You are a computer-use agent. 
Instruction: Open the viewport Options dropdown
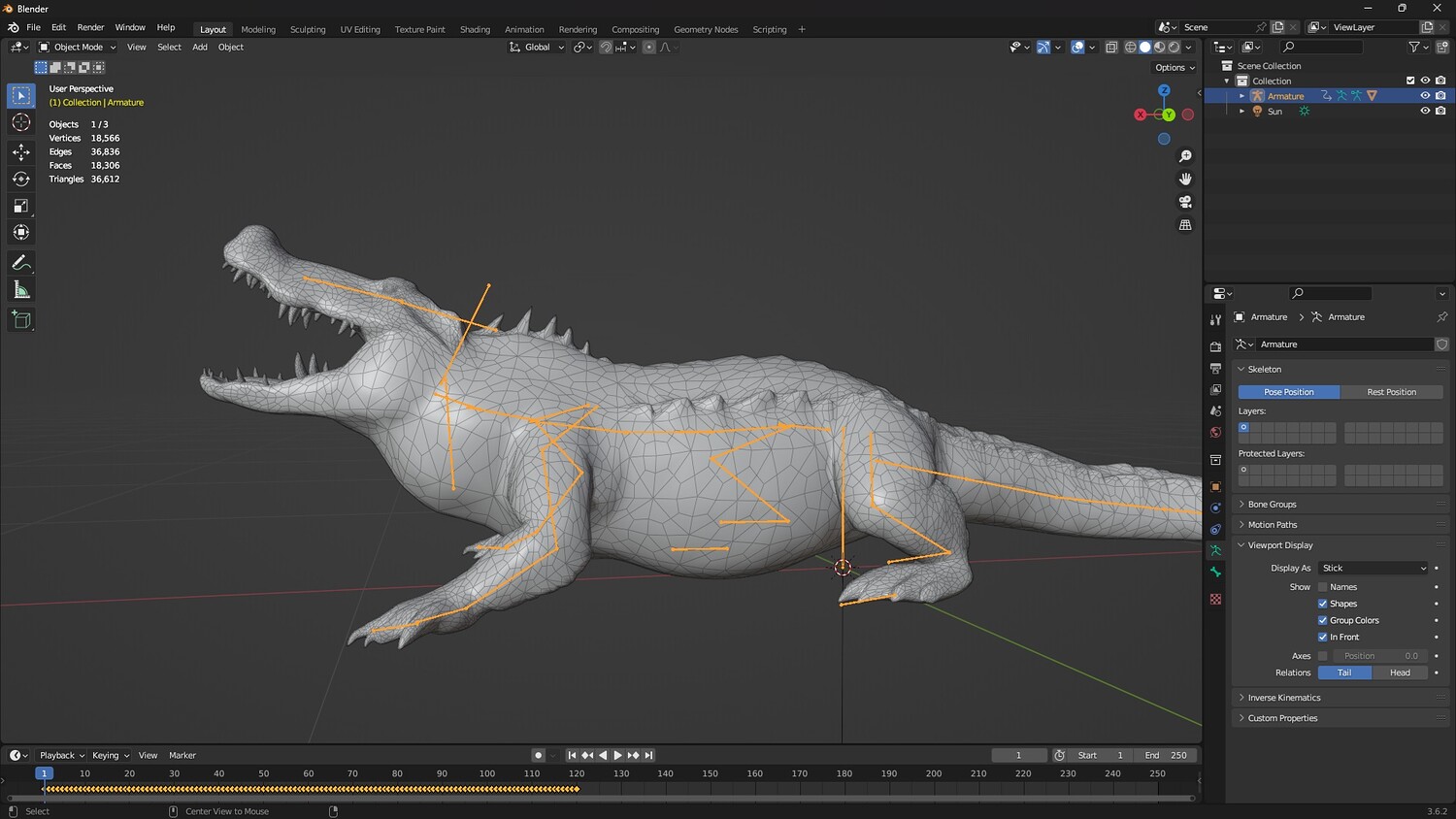point(1175,68)
